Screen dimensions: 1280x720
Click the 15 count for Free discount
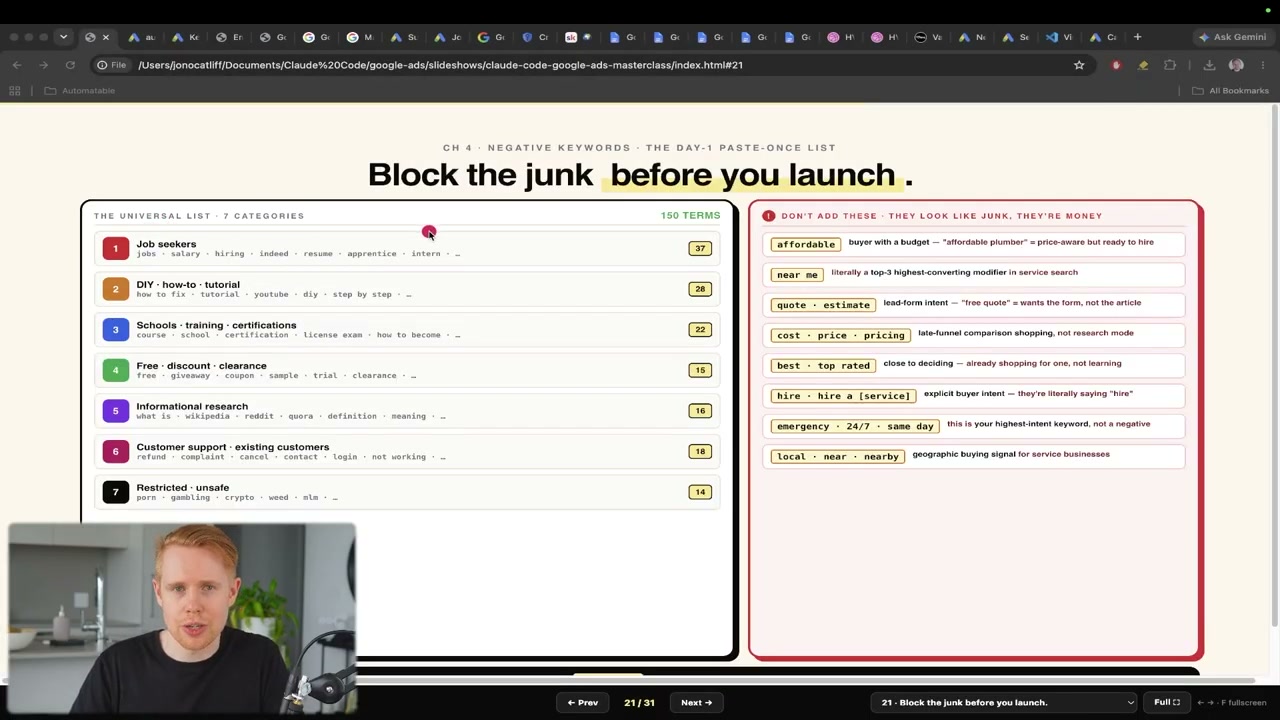tap(700, 370)
